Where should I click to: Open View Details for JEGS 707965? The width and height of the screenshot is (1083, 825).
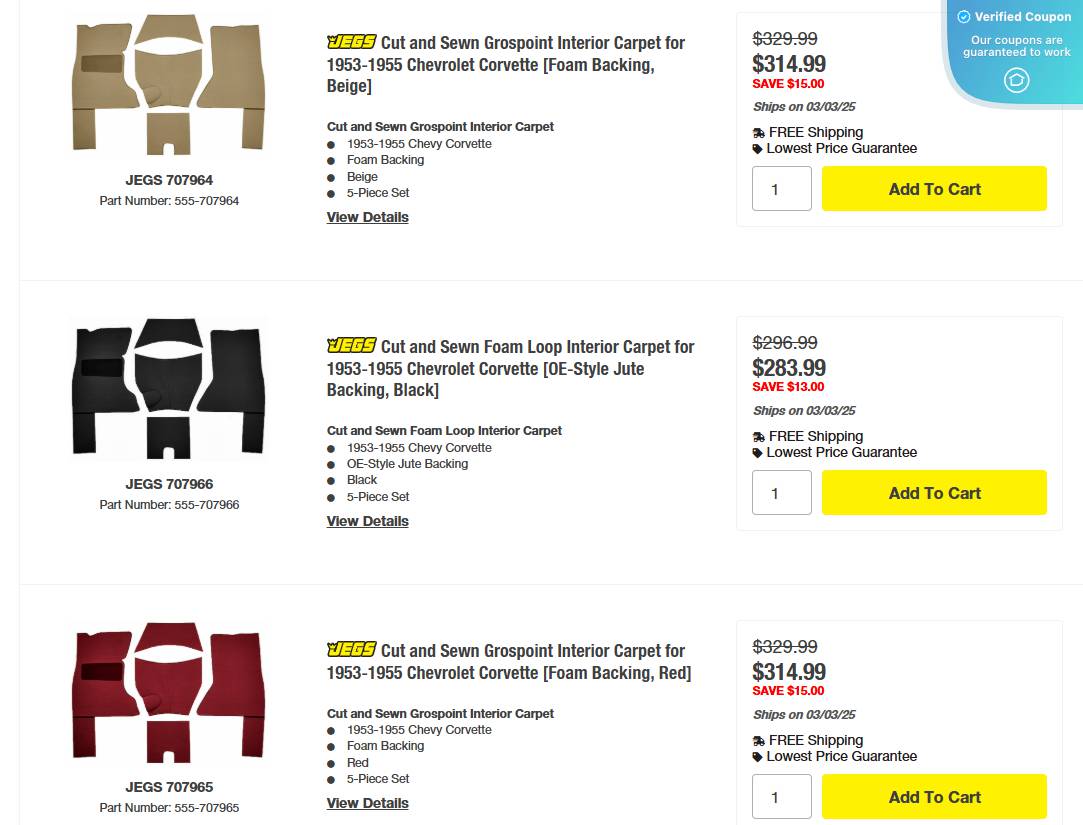coord(367,803)
